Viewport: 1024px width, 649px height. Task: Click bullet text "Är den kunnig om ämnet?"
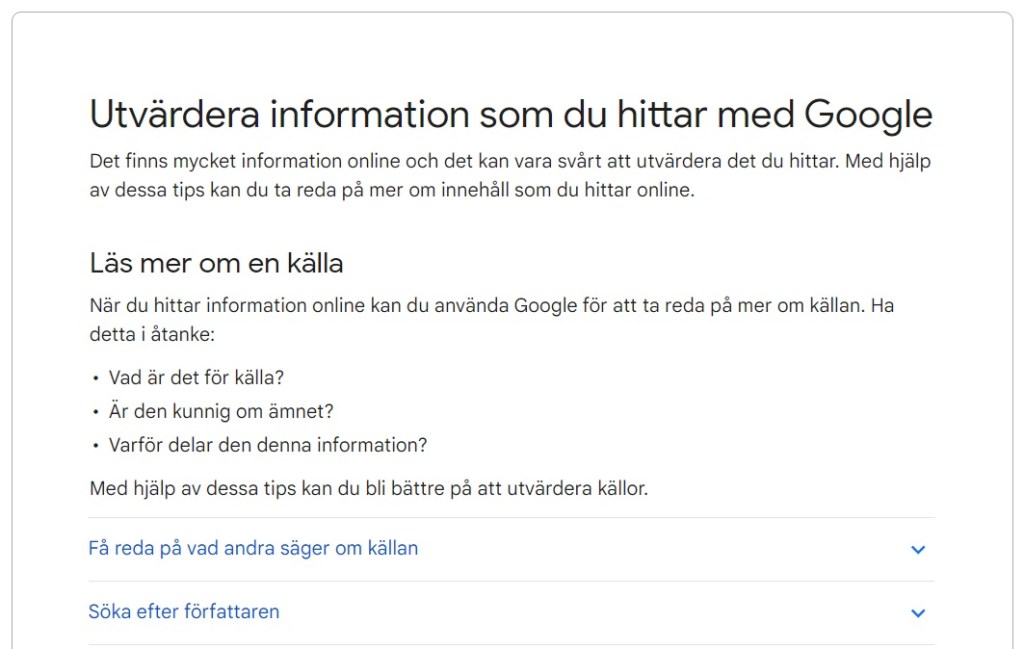click(221, 411)
